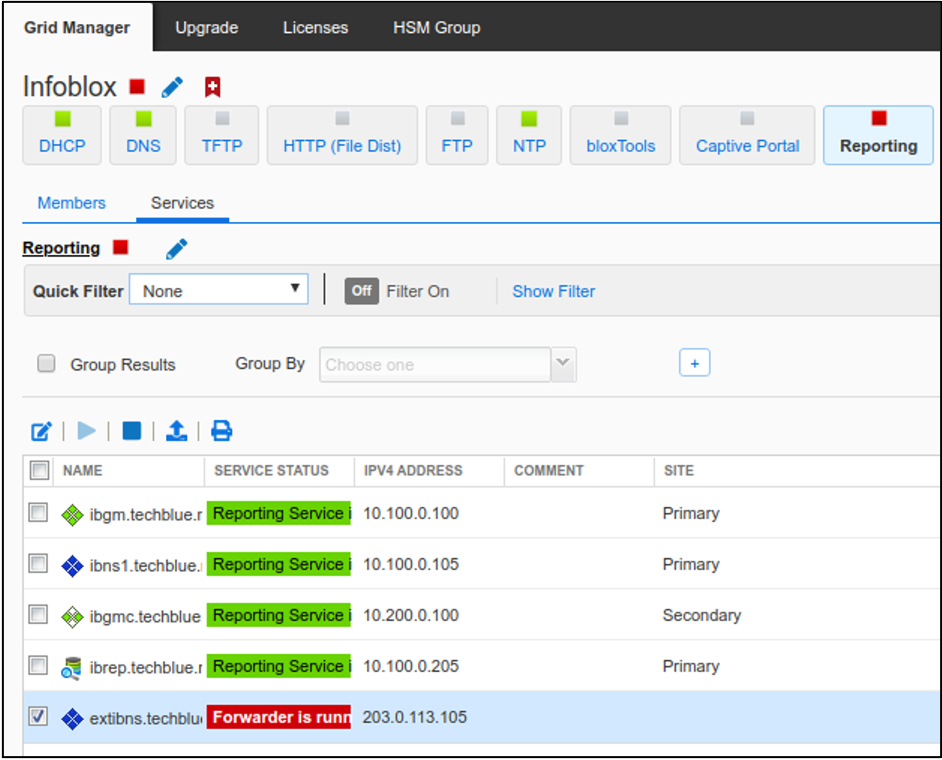Start the service with the play icon
942x760 pixels.
pos(87,430)
